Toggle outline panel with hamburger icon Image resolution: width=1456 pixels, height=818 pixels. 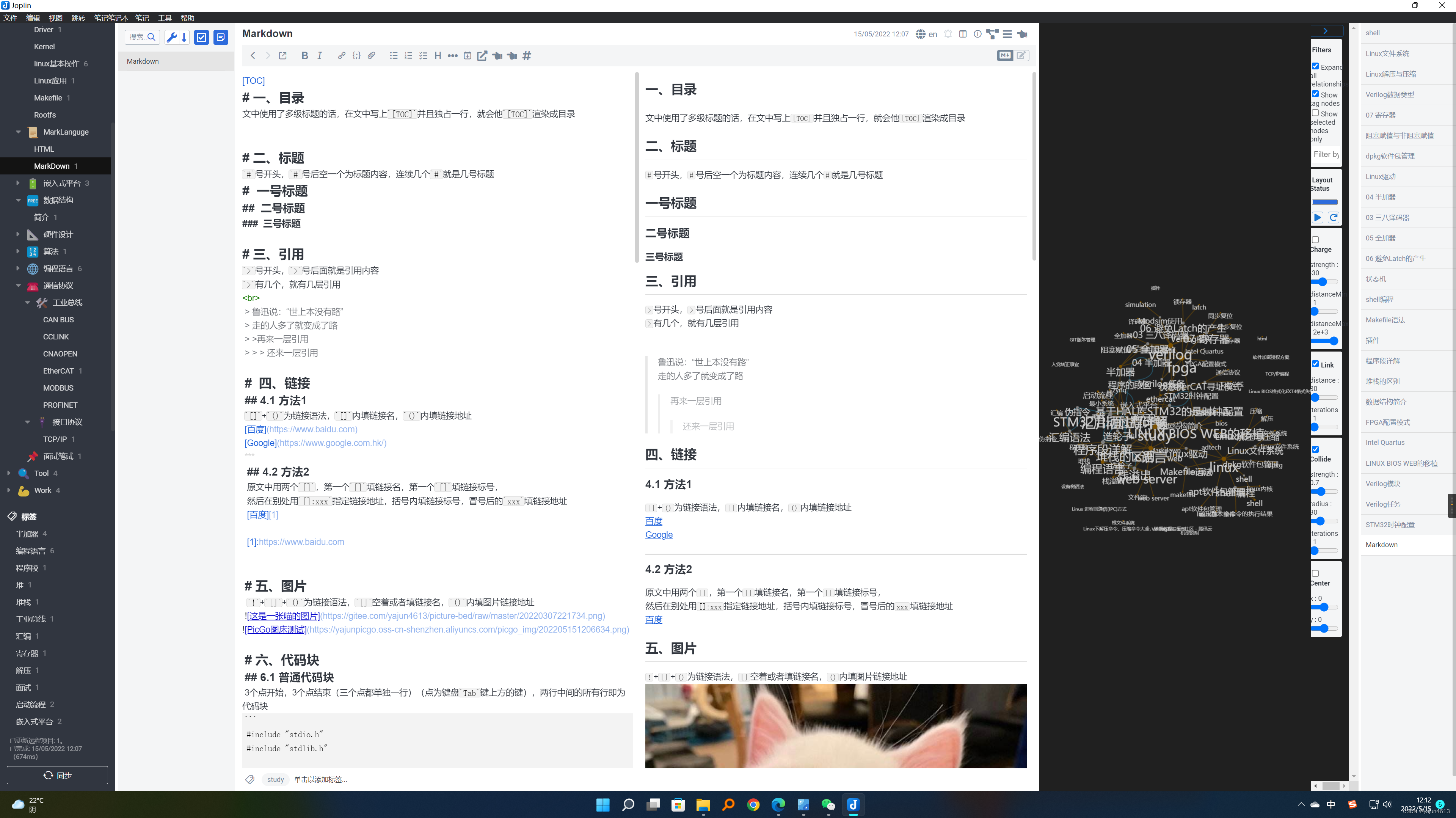(x=1007, y=34)
